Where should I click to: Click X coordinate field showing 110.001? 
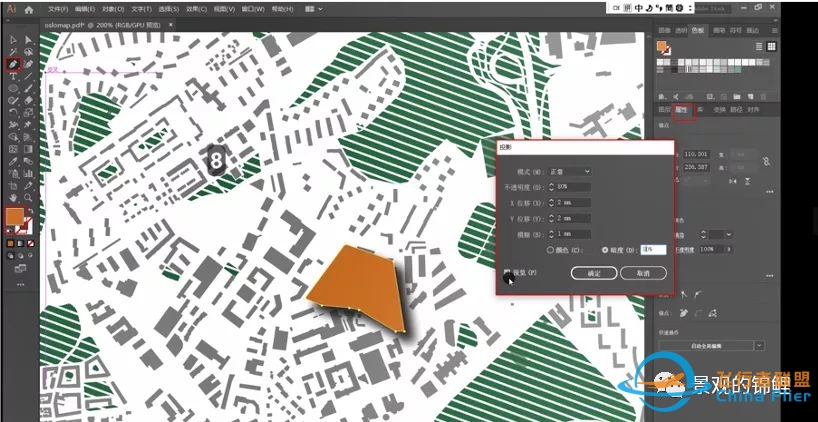[x=696, y=154]
